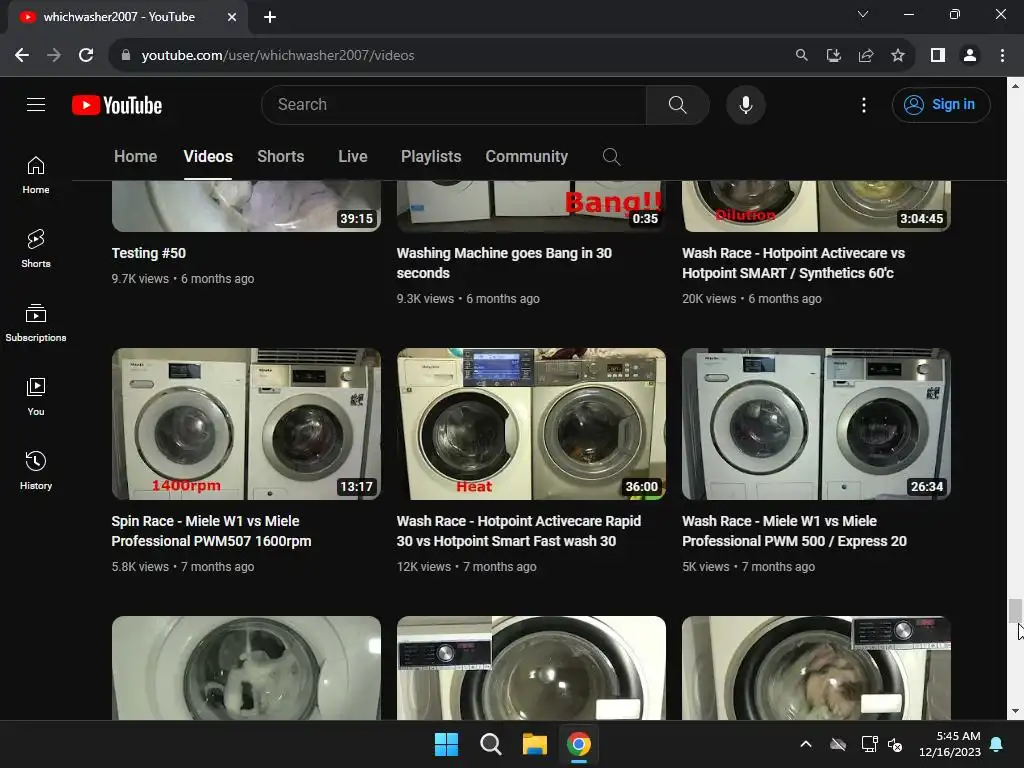
Task: Show hidden system tray icons
Action: (x=806, y=744)
